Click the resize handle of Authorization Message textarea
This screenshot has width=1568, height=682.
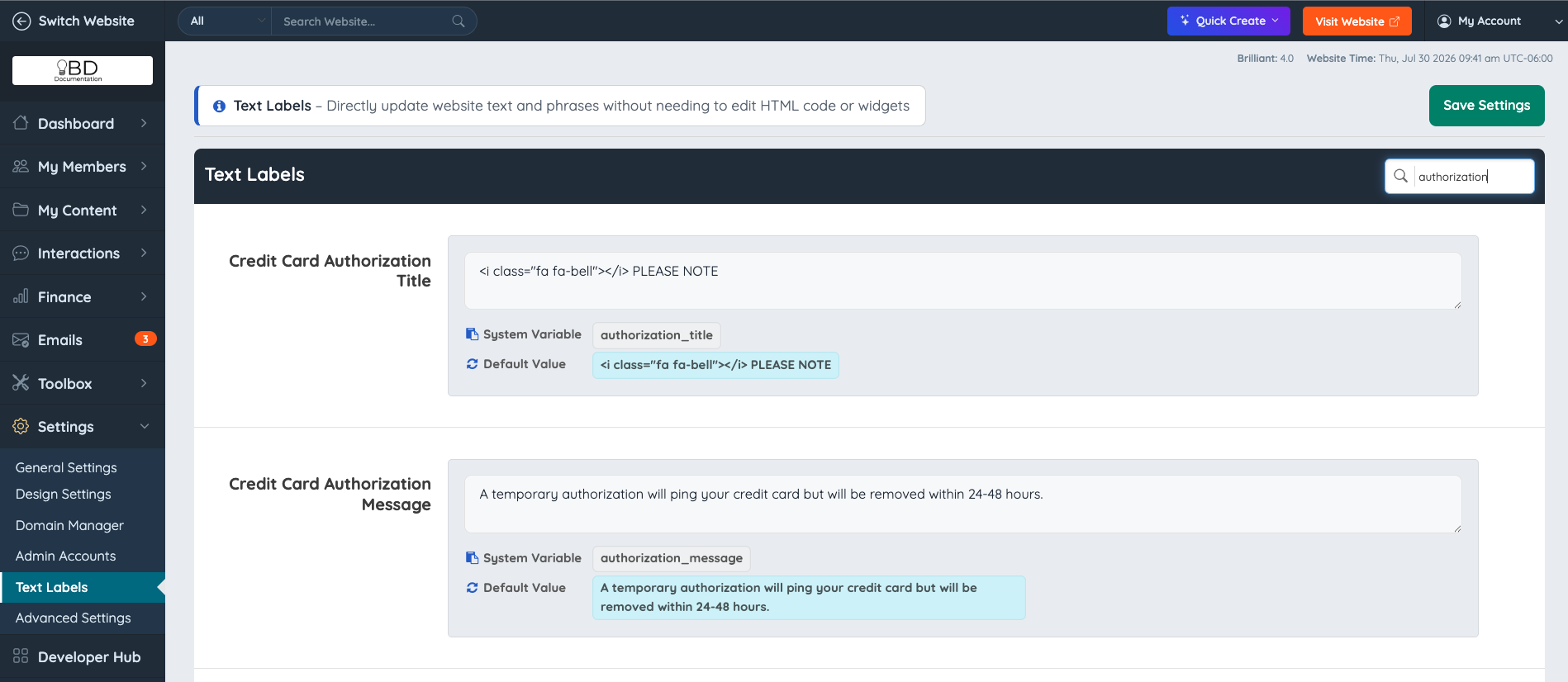(1457, 528)
